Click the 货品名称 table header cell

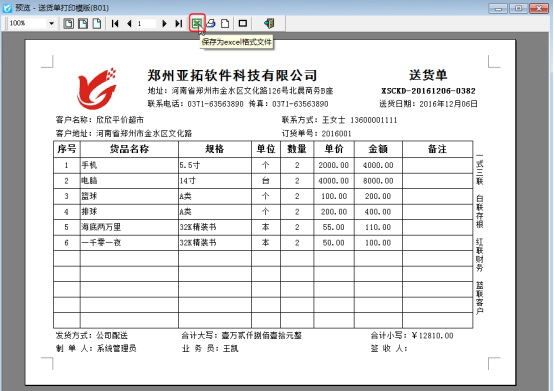[x=129, y=149]
